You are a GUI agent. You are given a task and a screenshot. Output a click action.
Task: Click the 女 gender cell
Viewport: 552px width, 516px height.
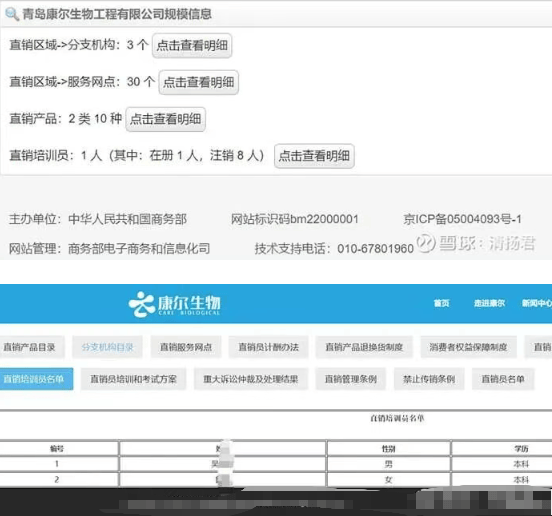pyautogui.click(x=389, y=479)
